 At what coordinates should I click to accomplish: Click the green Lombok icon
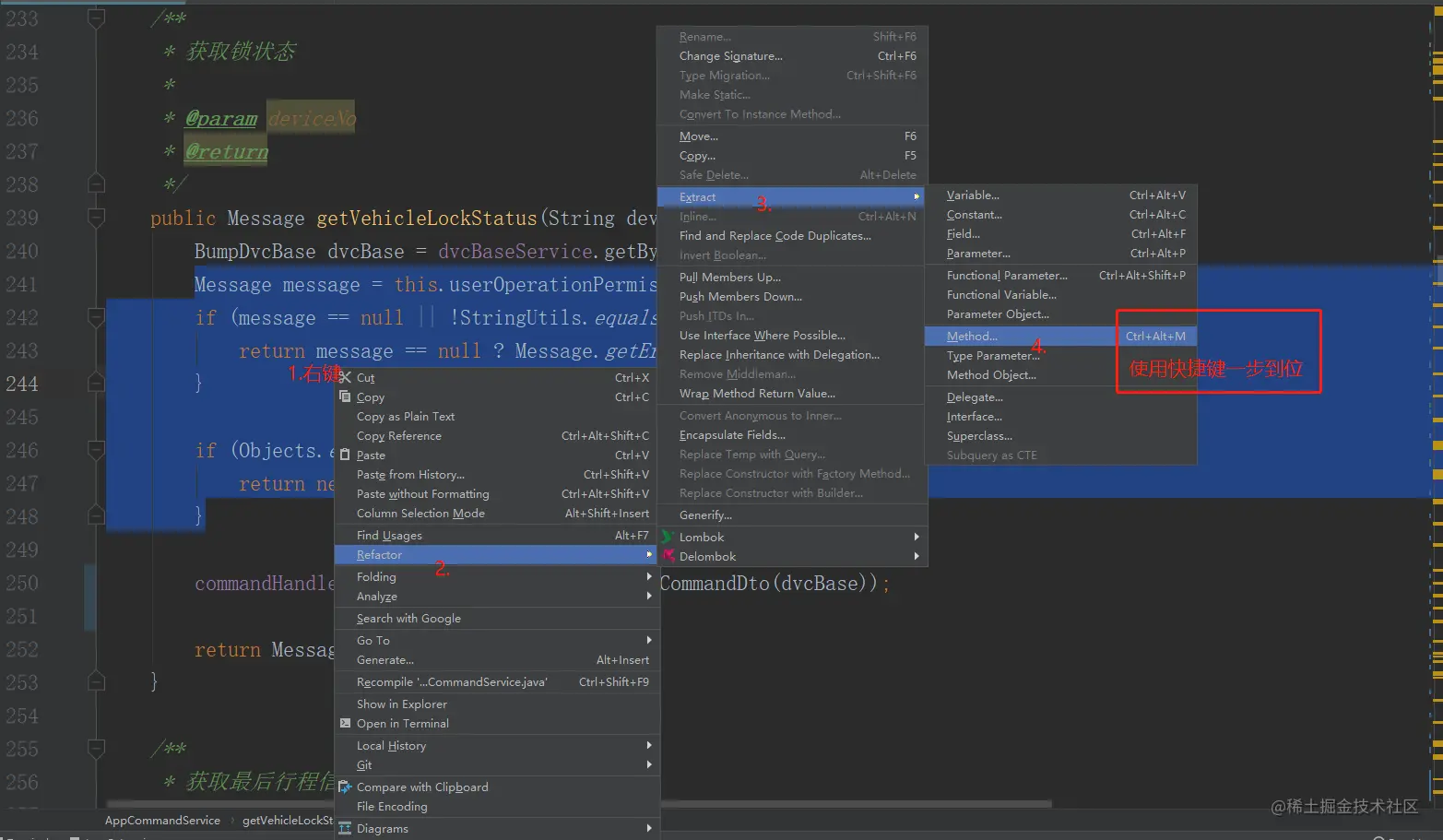tap(668, 537)
